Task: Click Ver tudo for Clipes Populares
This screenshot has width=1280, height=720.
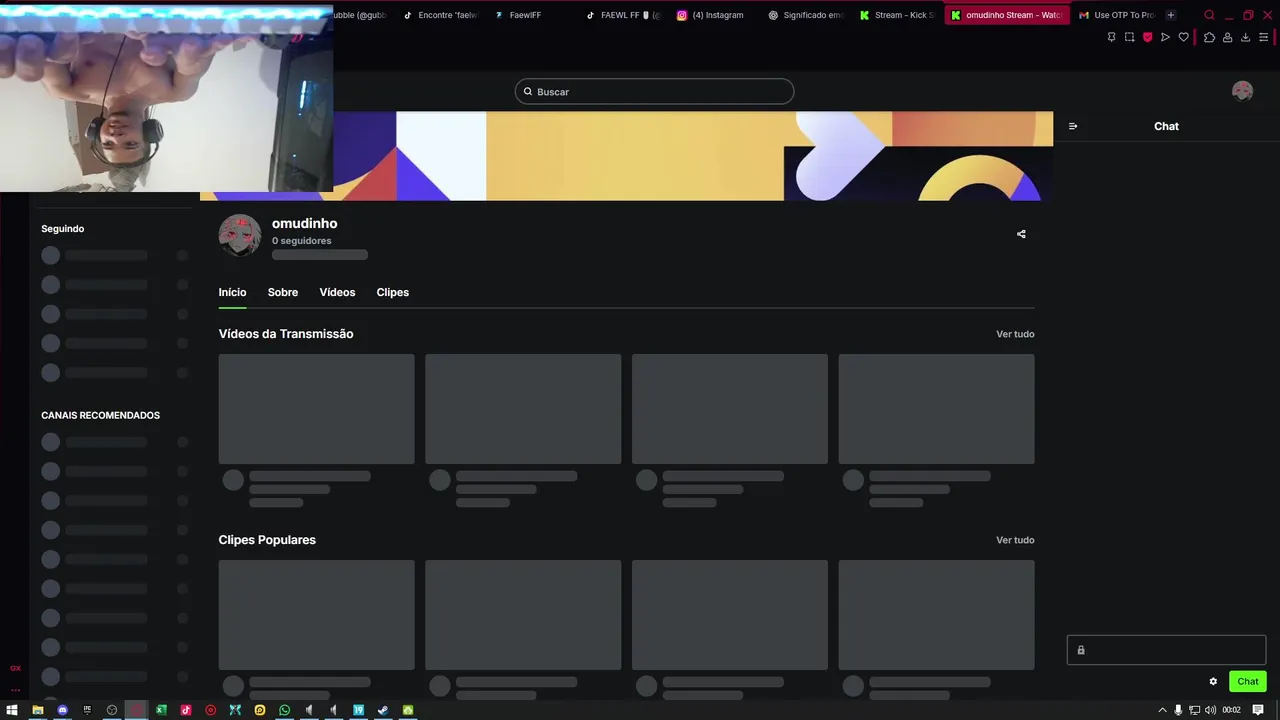Action: (1015, 540)
